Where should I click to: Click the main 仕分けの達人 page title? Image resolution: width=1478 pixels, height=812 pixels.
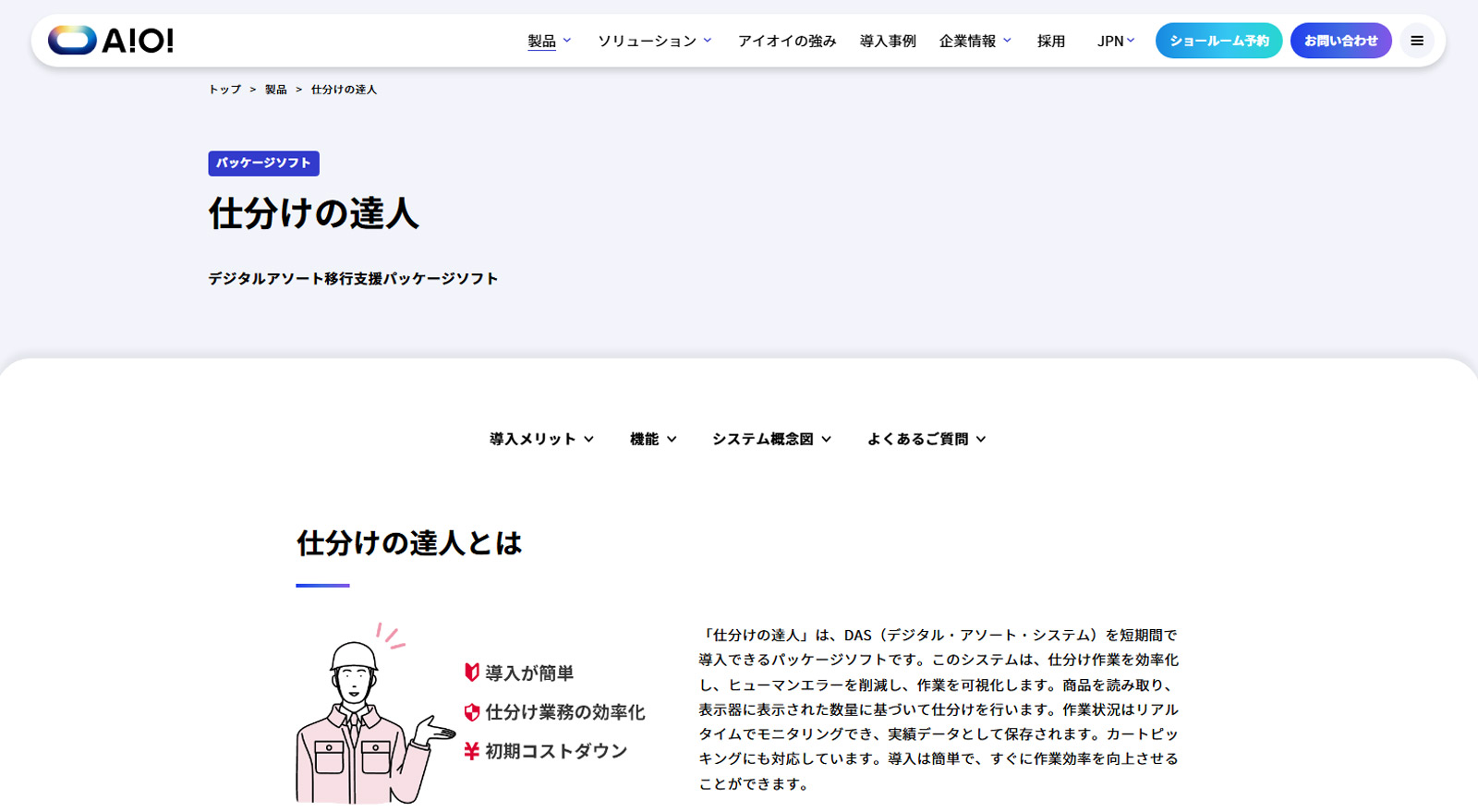pos(313,213)
